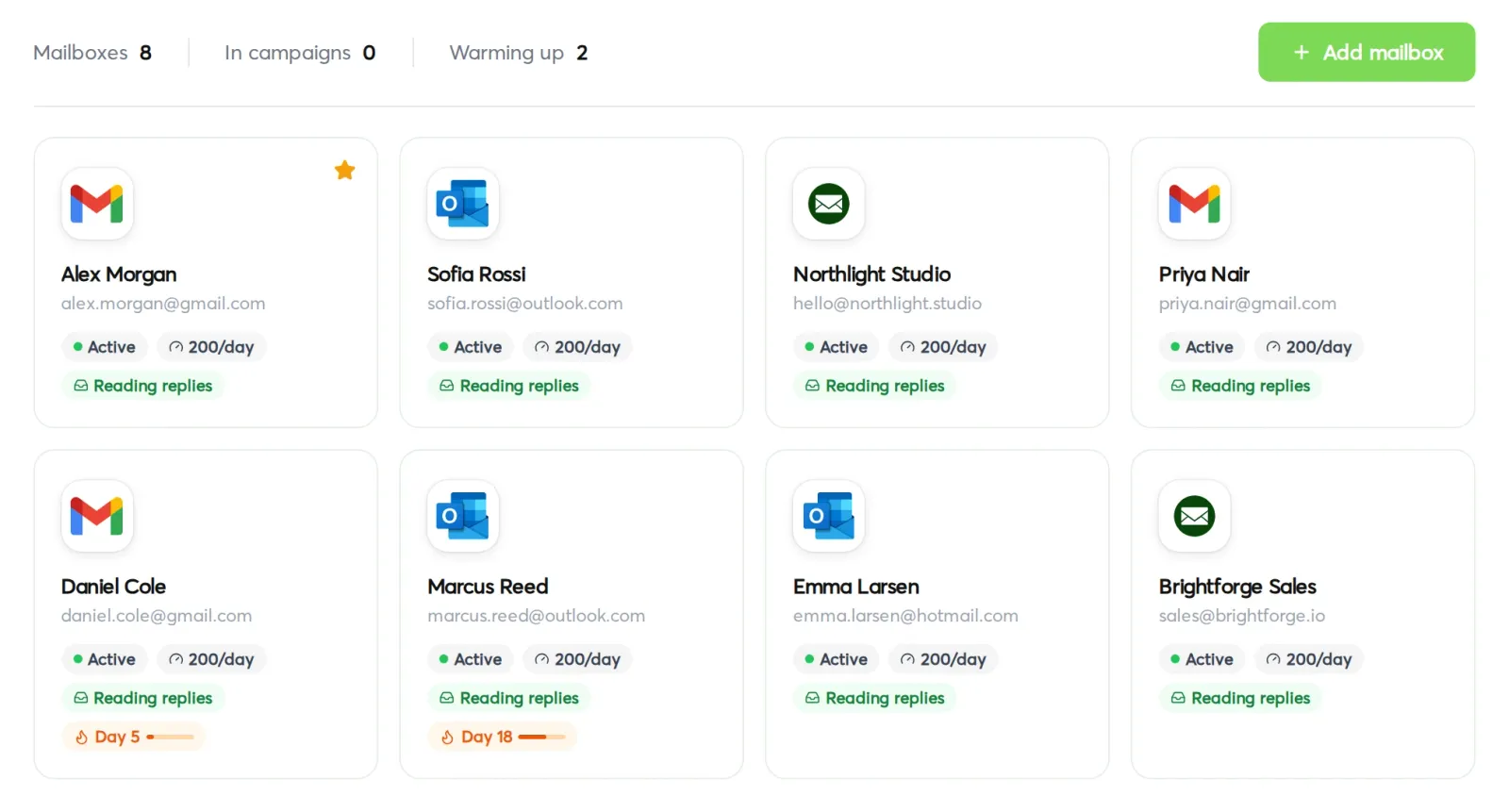Click sofia.rossi@outlook.com email address
The width and height of the screenshot is (1509, 812).
525,304
